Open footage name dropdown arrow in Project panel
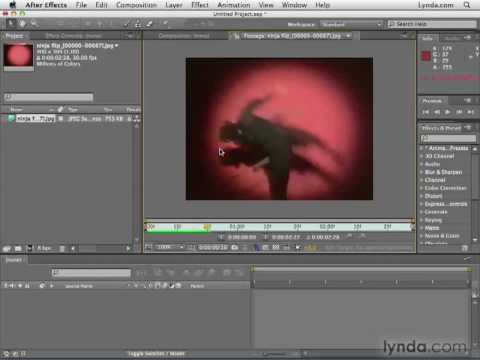 coord(117,46)
